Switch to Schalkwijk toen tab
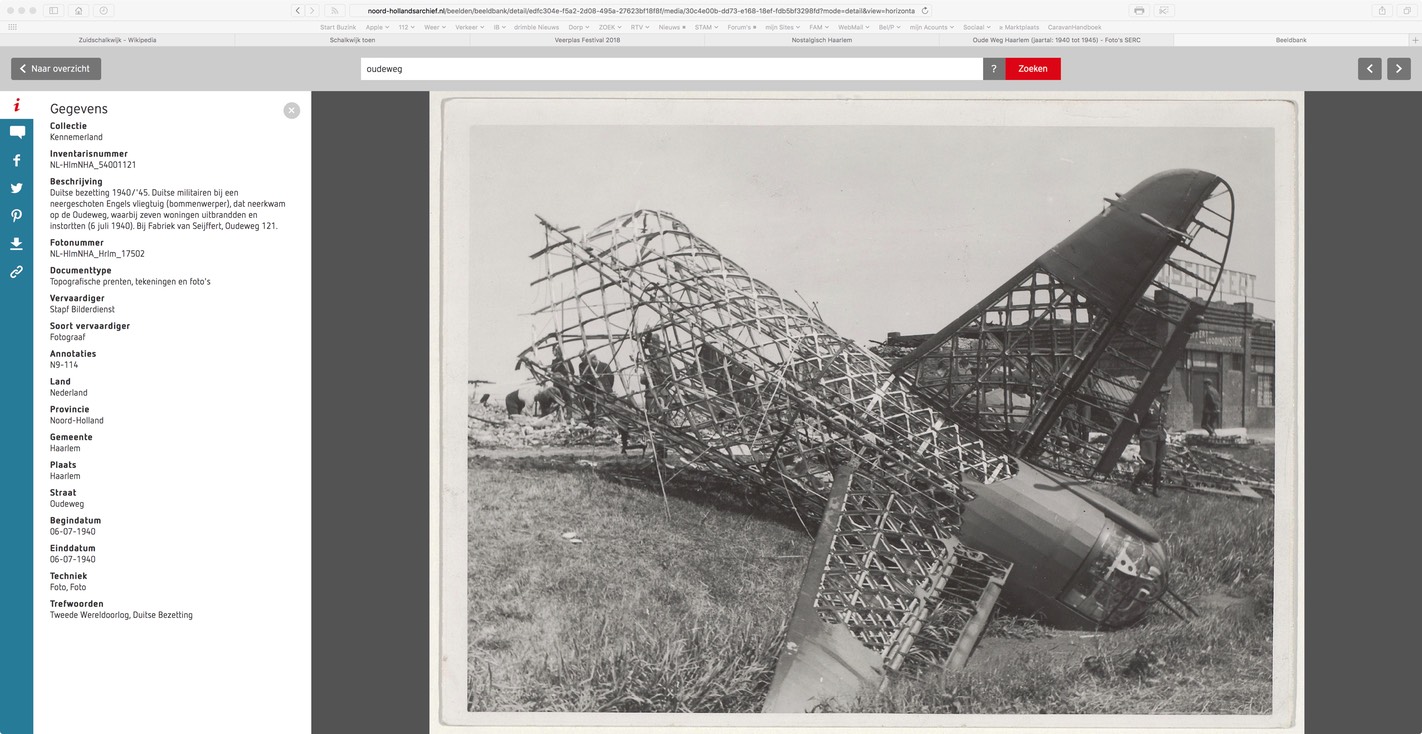The height and width of the screenshot is (734, 1422). click(x=352, y=40)
